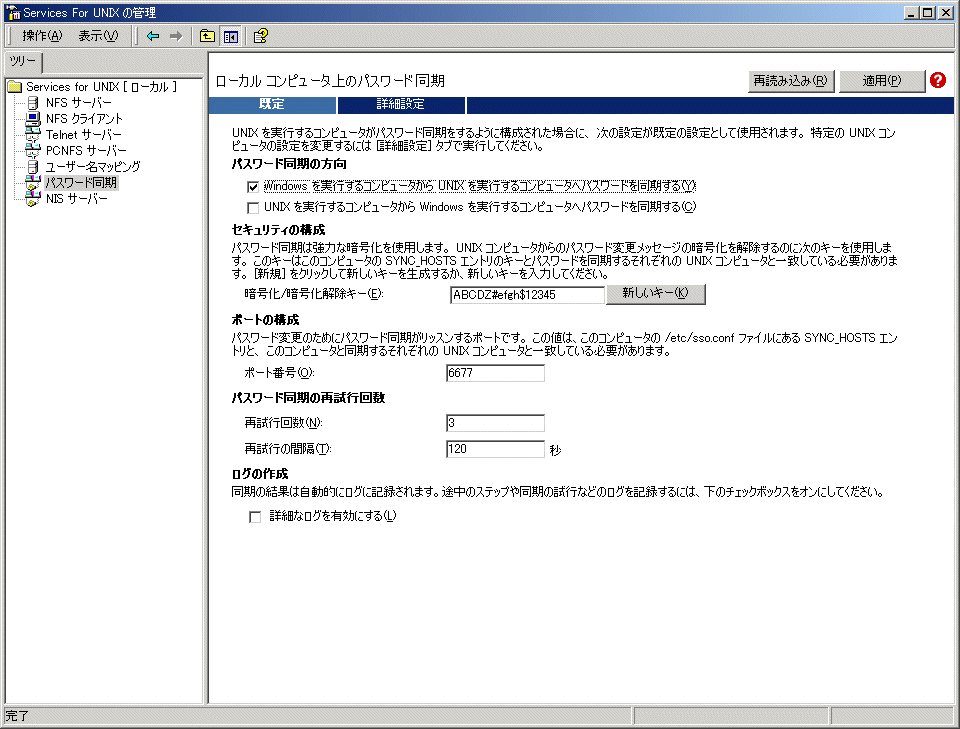The image size is (960, 729).
Task: Select NFS サーバー in tree
Action: pyautogui.click(x=78, y=103)
